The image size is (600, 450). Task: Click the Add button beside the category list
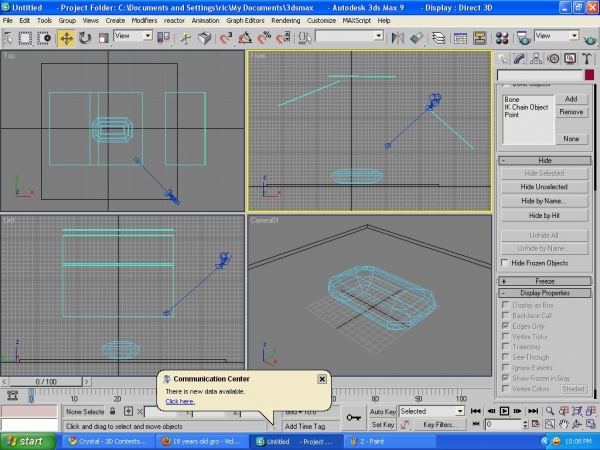point(571,99)
